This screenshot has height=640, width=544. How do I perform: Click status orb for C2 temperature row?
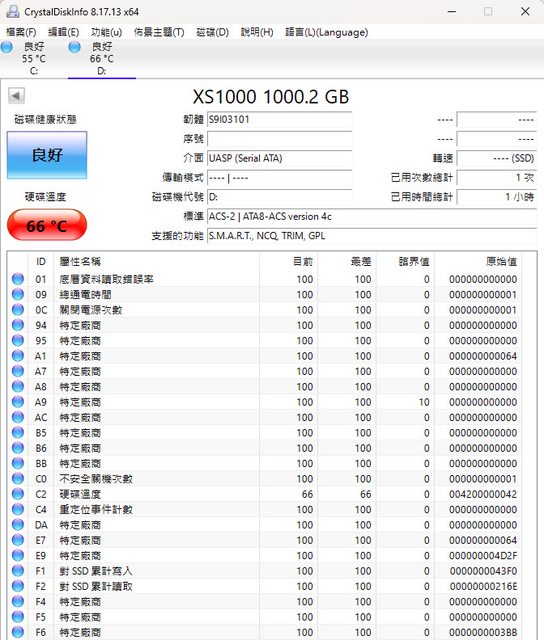18,494
